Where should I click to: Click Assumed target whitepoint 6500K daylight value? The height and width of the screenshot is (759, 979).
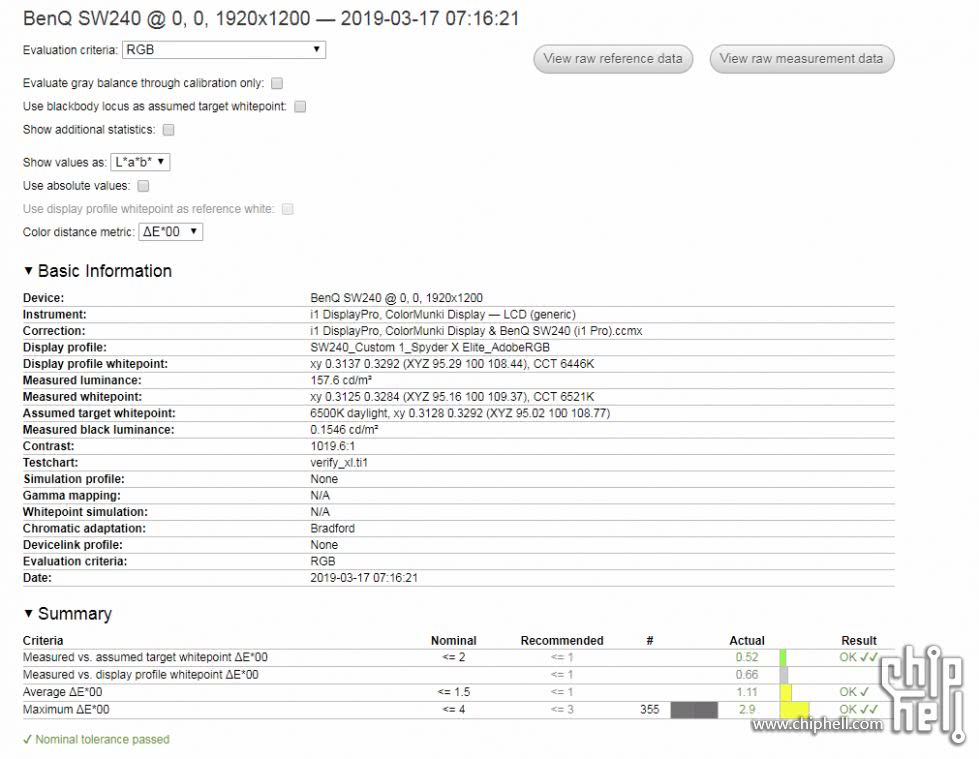(x=460, y=413)
